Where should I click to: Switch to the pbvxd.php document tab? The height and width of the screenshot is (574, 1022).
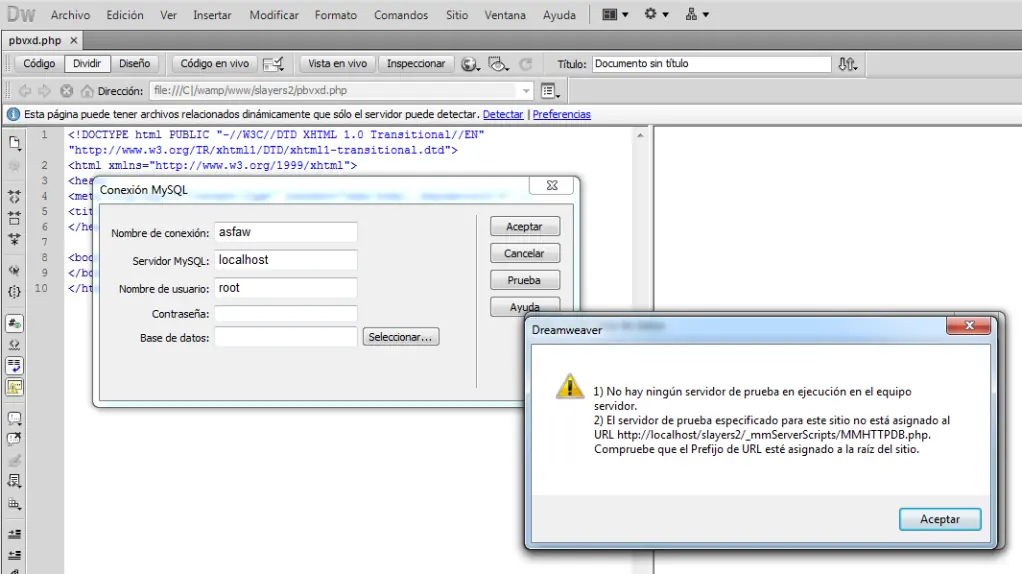(x=35, y=40)
